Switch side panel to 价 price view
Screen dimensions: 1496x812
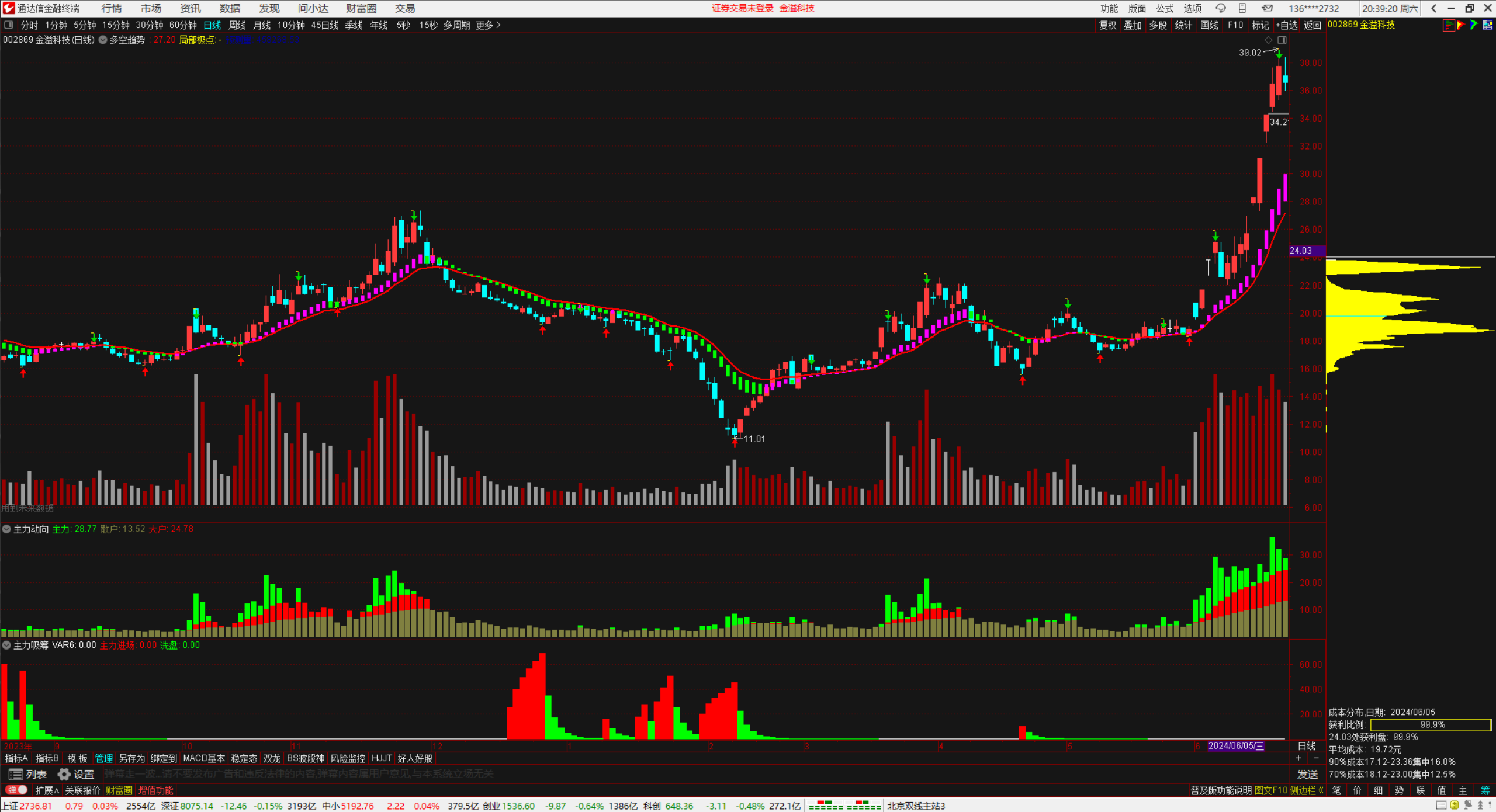(1358, 790)
